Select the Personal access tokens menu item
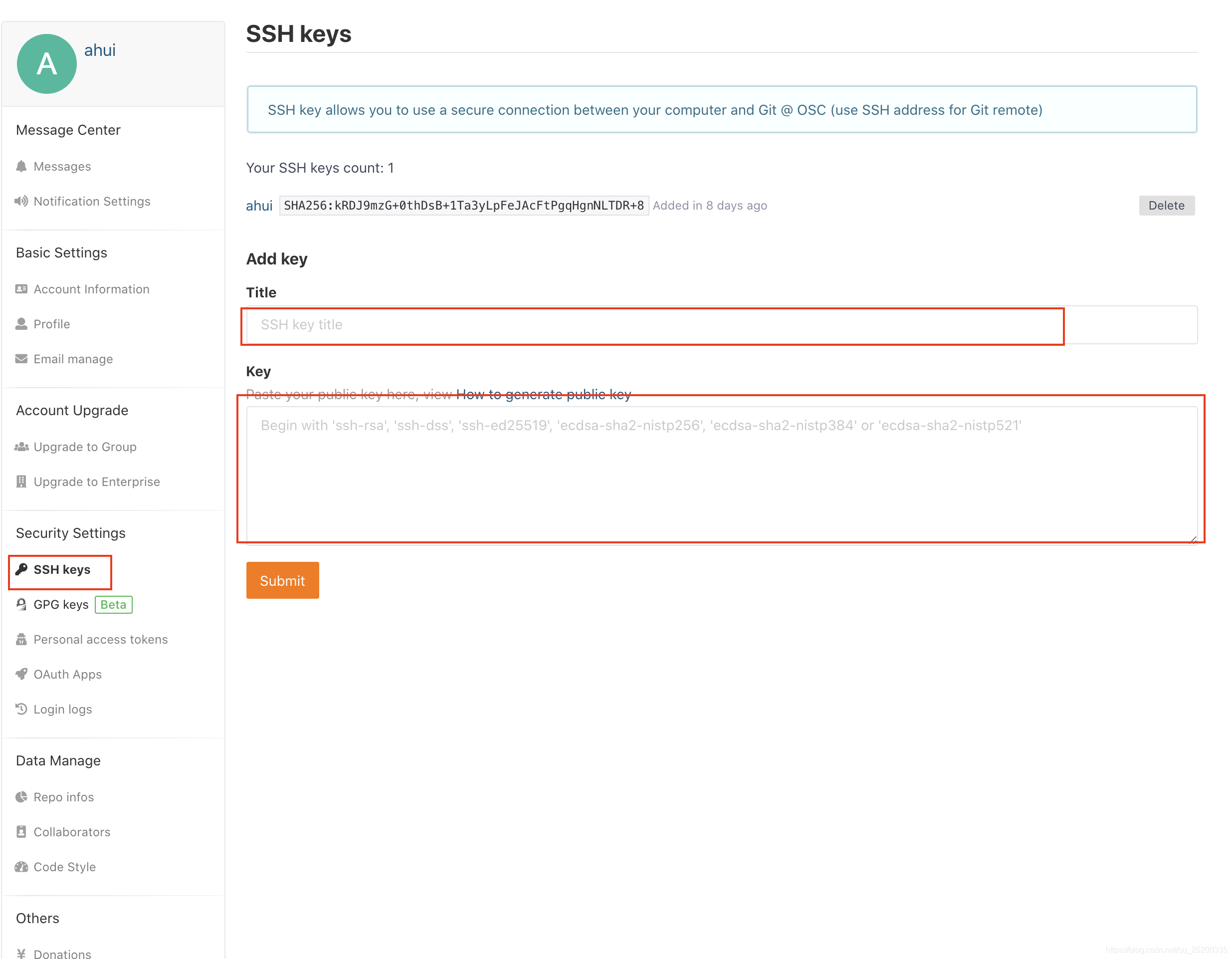The width and height of the screenshot is (1232, 959). coord(100,639)
